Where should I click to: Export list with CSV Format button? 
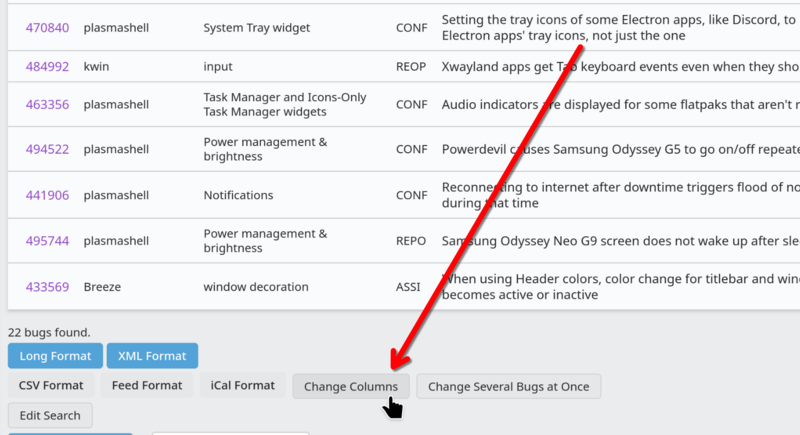[51, 386]
